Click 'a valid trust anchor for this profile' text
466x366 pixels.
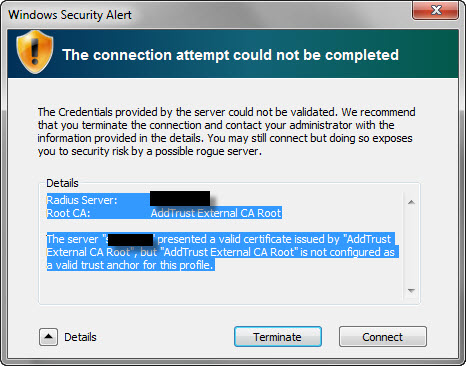click(x=130, y=265)
